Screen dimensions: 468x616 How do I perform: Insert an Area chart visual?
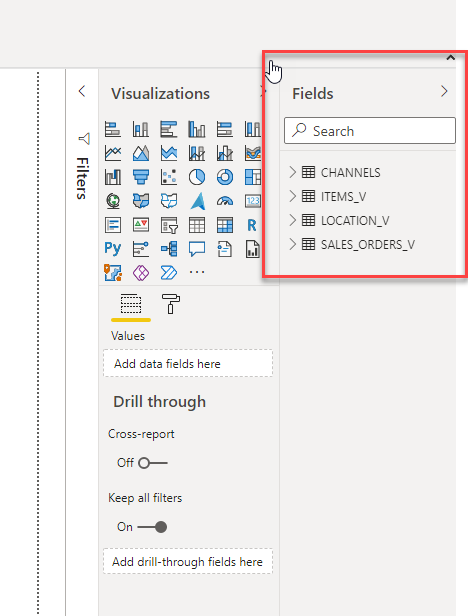pyautogui.click(x=141, y=153)
